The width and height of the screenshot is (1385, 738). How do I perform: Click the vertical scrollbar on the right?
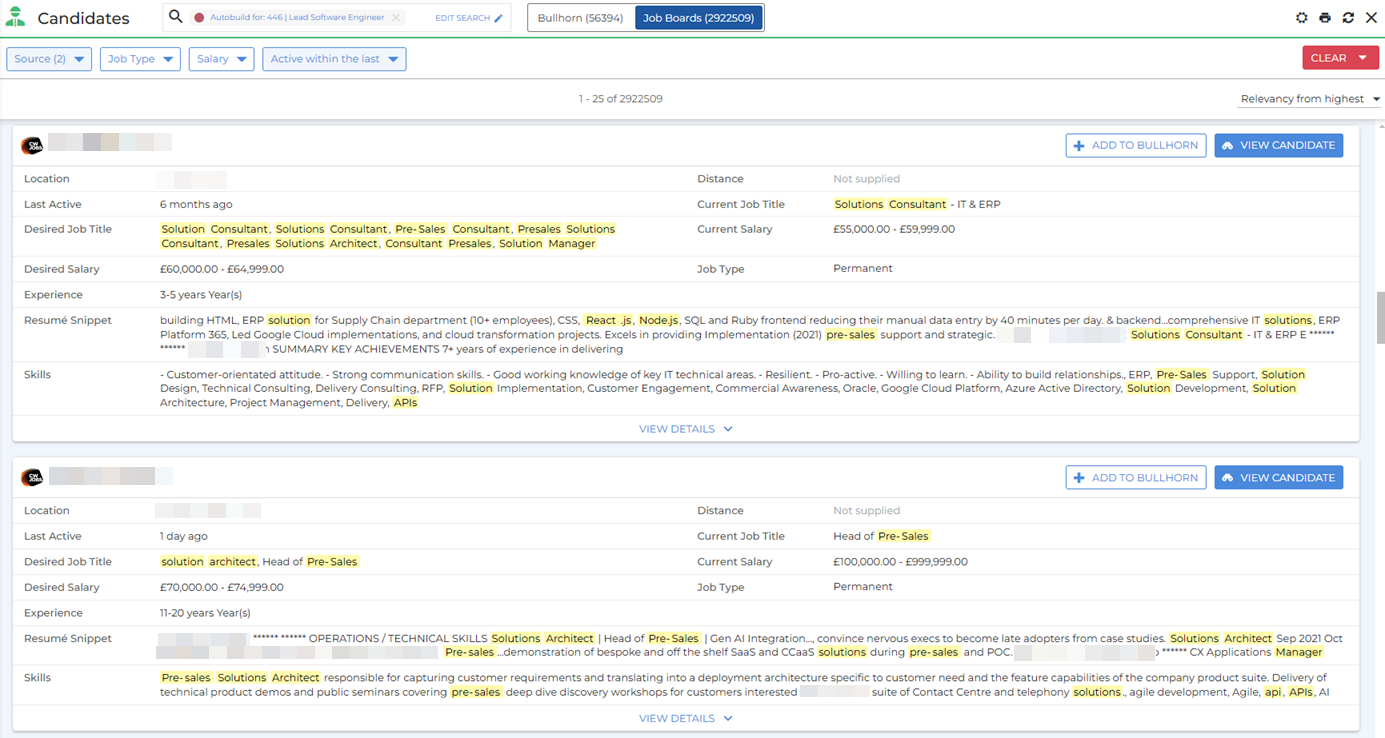point(1379,320)
